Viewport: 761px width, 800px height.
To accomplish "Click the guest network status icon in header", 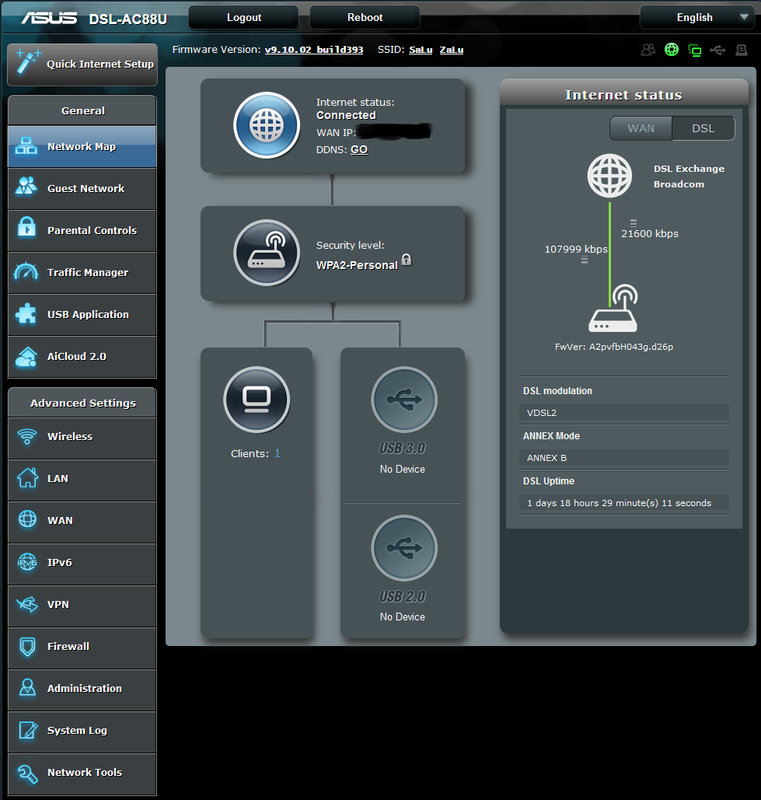I will (x=648, y=49).
